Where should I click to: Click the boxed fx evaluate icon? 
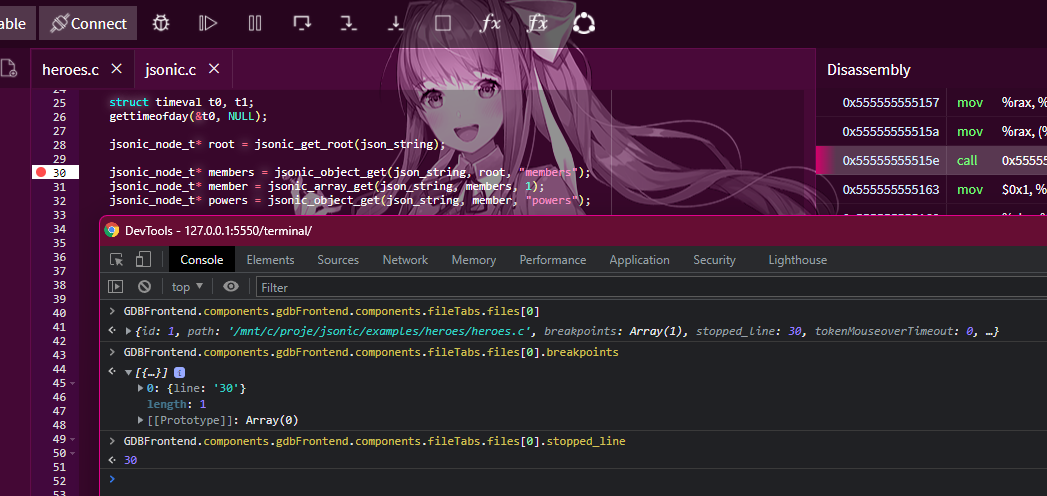pyautogui.click(x=538, y=23)
